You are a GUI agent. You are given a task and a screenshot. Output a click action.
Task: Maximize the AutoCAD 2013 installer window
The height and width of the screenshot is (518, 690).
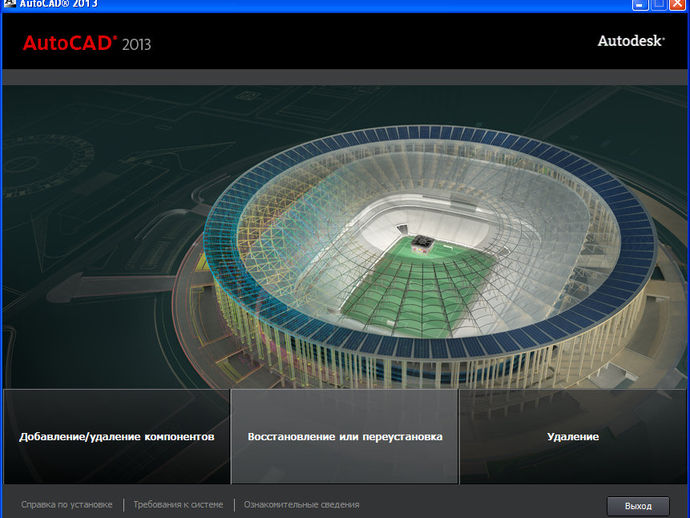pos(659,4)
